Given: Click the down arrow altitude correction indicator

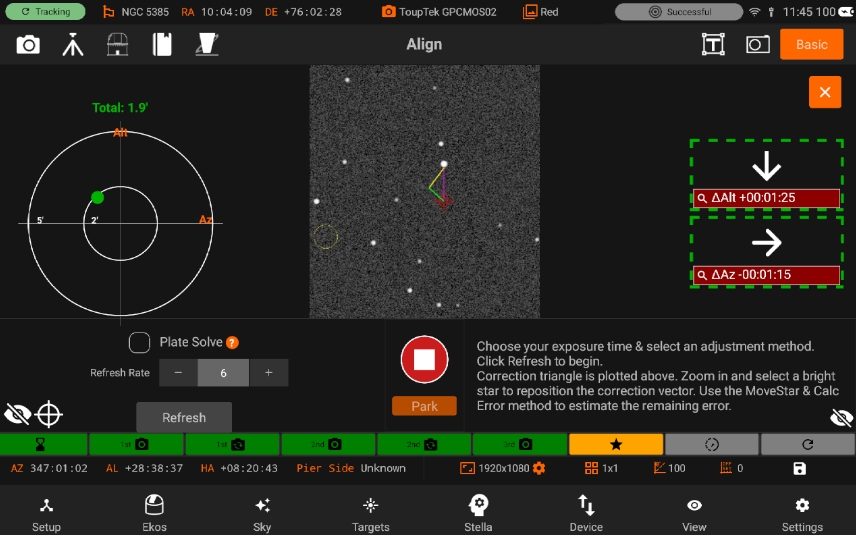Looking at the screenshot, I should (x=766, y=166).
